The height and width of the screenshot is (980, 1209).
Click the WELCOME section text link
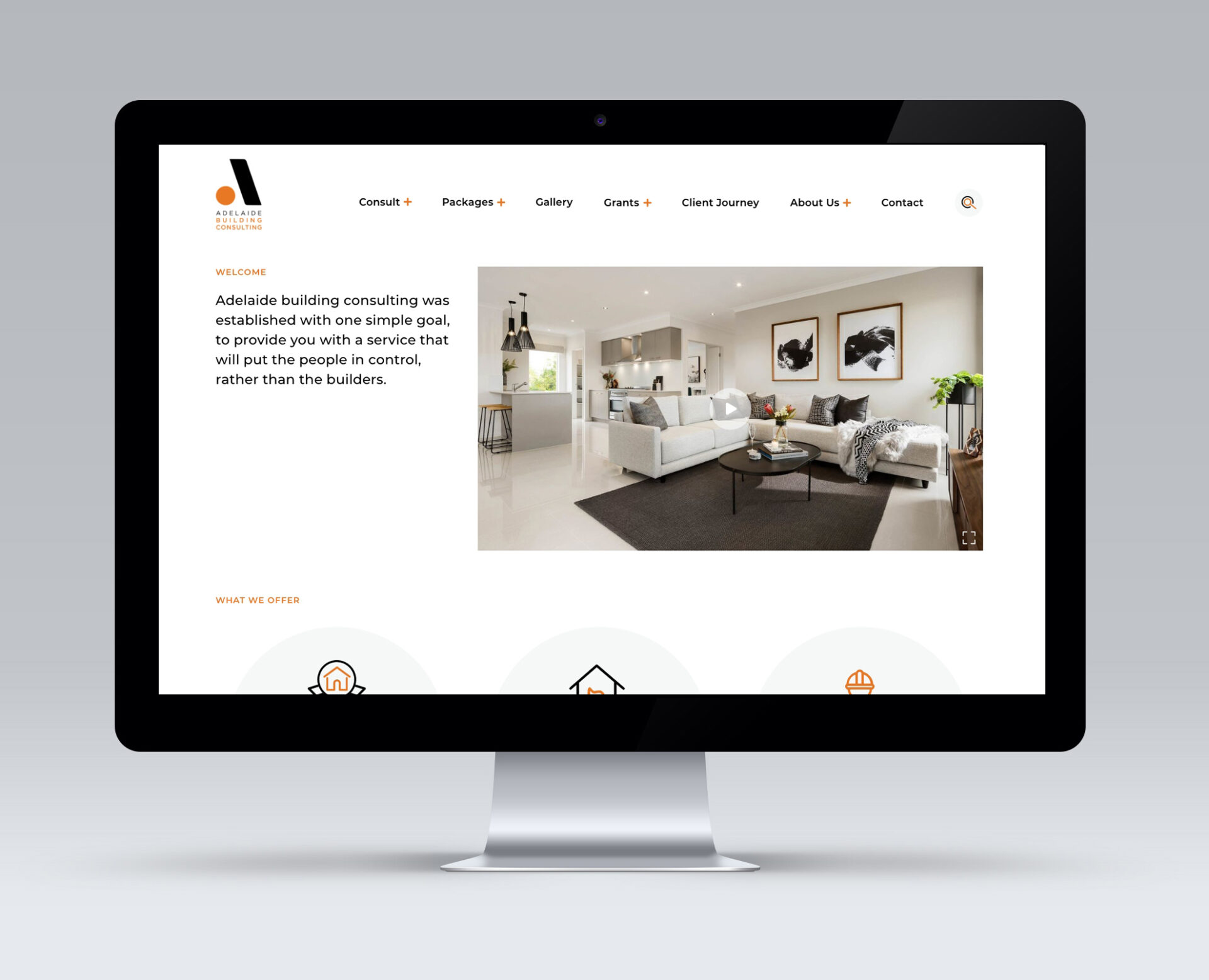[241, 271]
